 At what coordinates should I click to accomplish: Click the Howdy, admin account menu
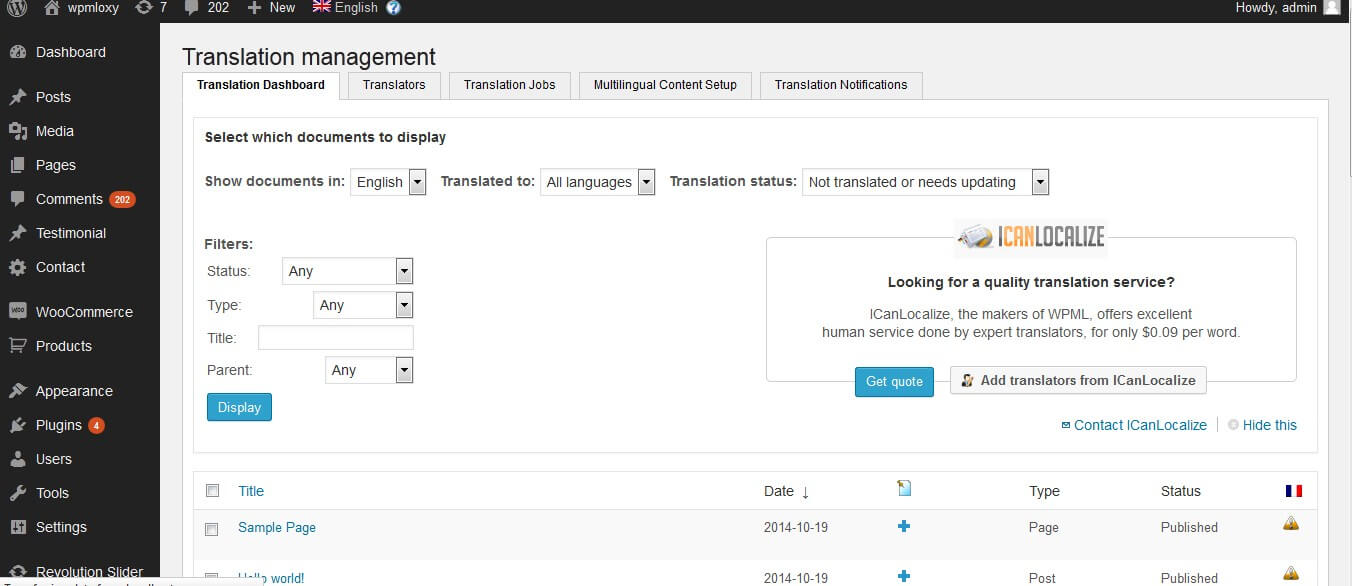(x=1277, y=7)
